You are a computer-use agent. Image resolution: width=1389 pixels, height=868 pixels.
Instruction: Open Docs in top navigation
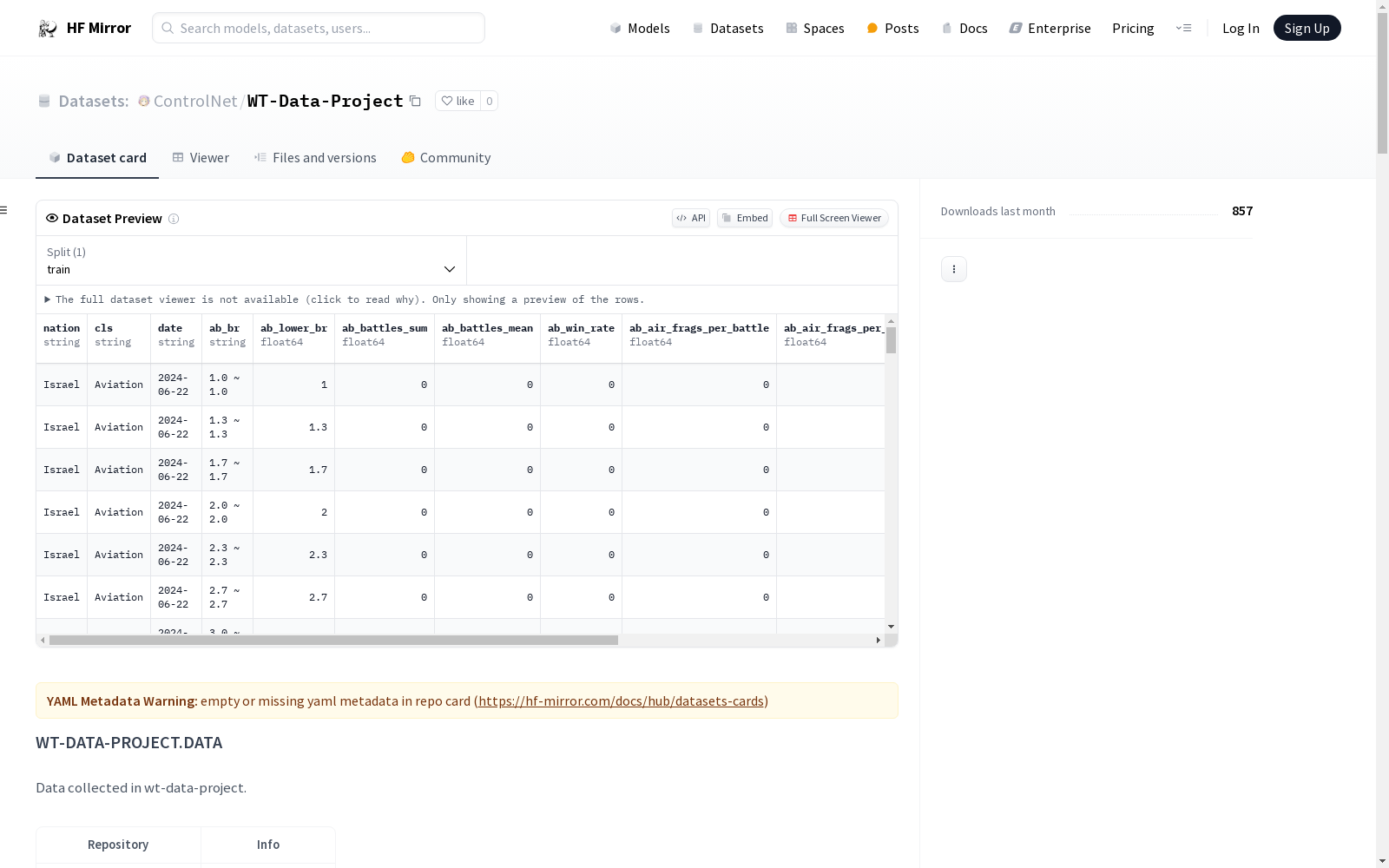(x=964, y=29)
